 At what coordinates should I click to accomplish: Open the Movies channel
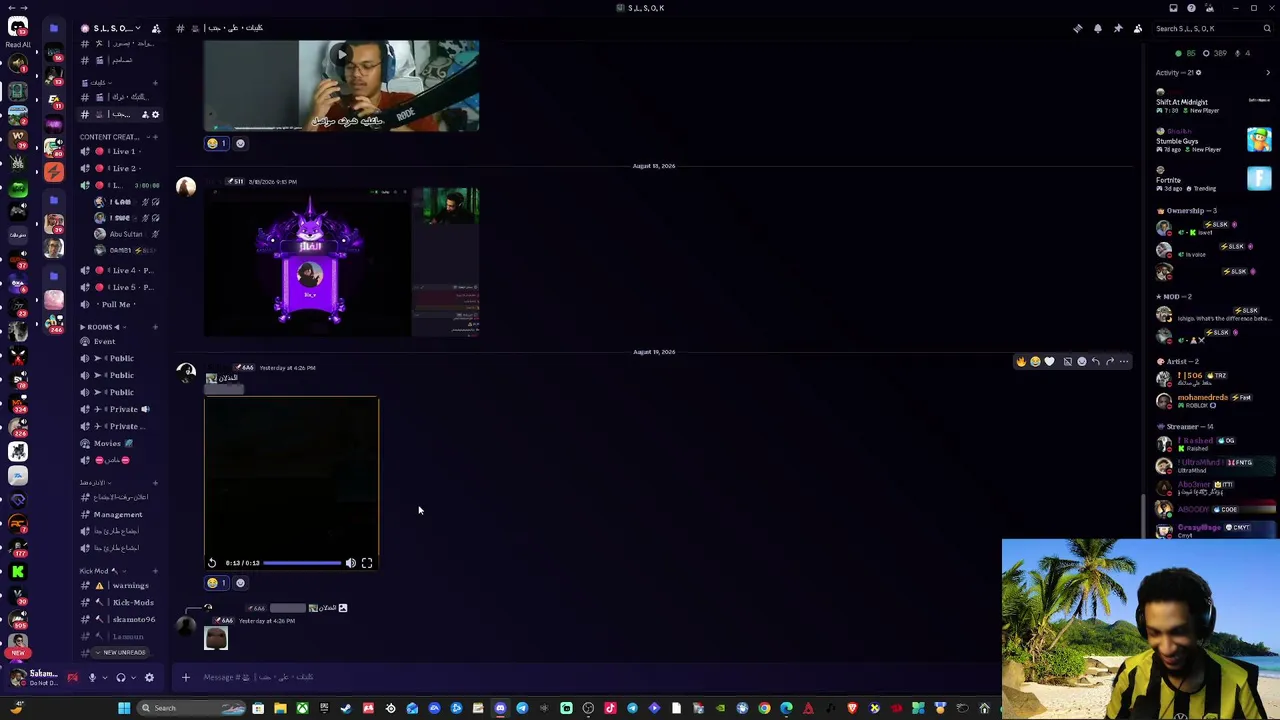(120, 443)
